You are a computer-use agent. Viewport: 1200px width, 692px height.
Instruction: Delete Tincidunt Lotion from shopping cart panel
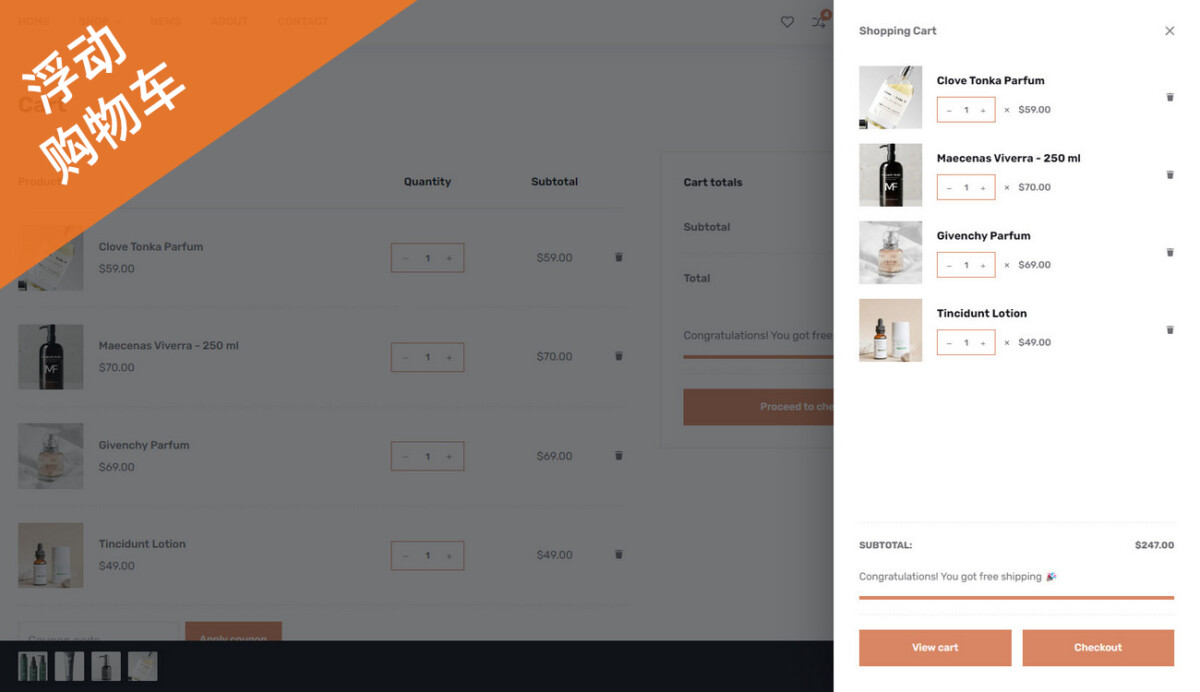click(1170, 330)
